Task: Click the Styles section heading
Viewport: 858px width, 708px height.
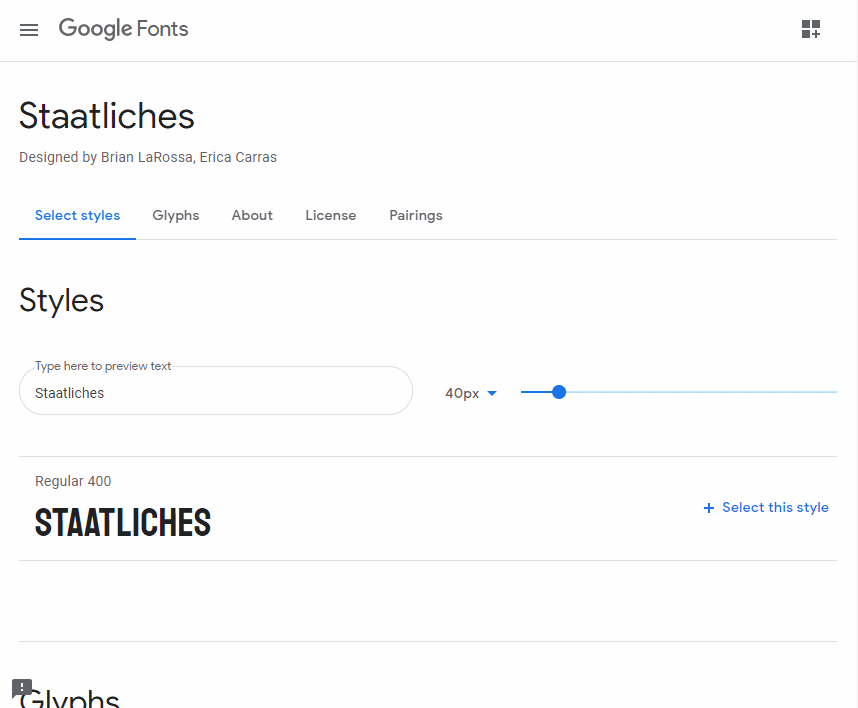Action: coord(61,300)
